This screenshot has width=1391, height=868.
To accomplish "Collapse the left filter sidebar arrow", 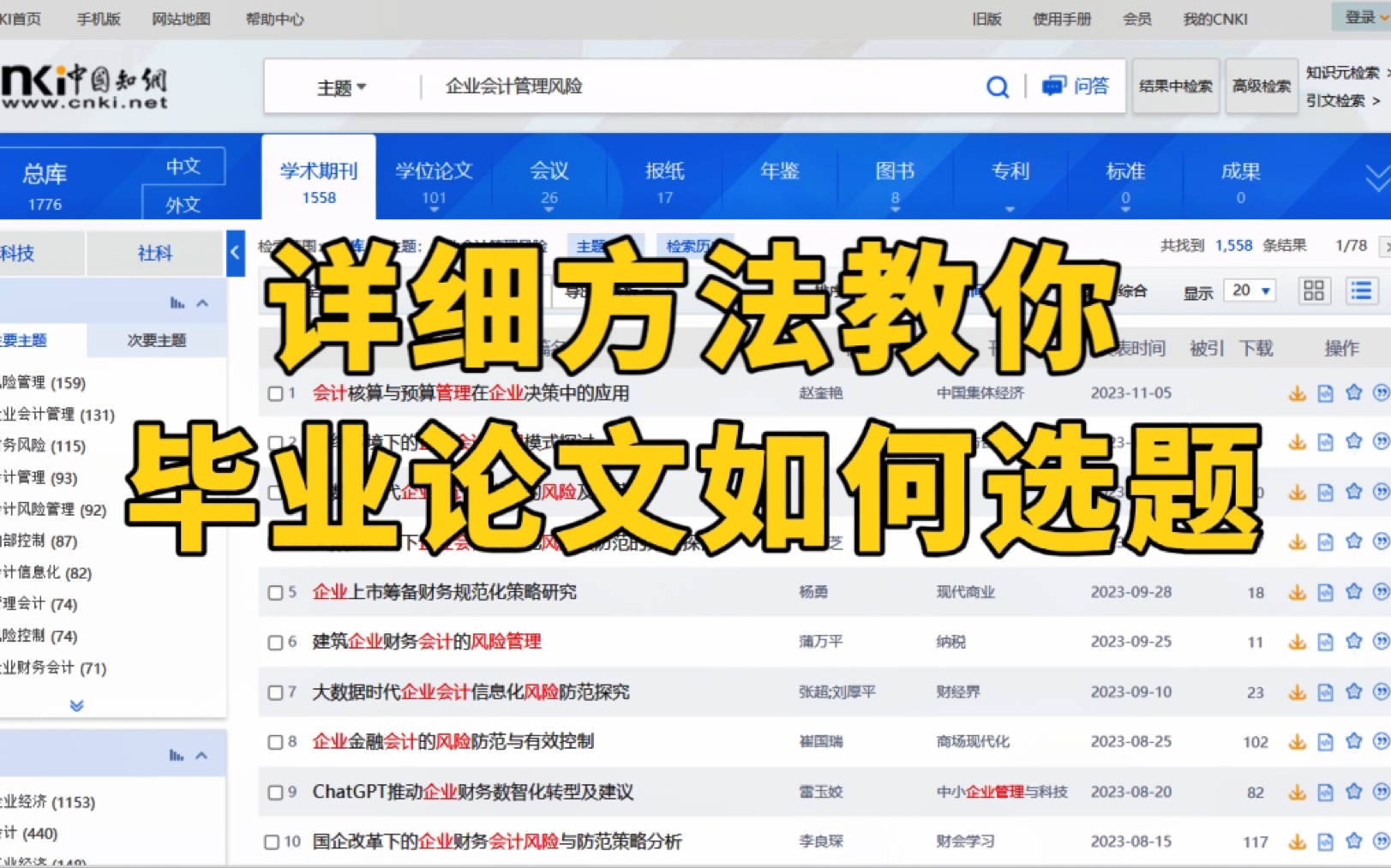I will [235, 253].
